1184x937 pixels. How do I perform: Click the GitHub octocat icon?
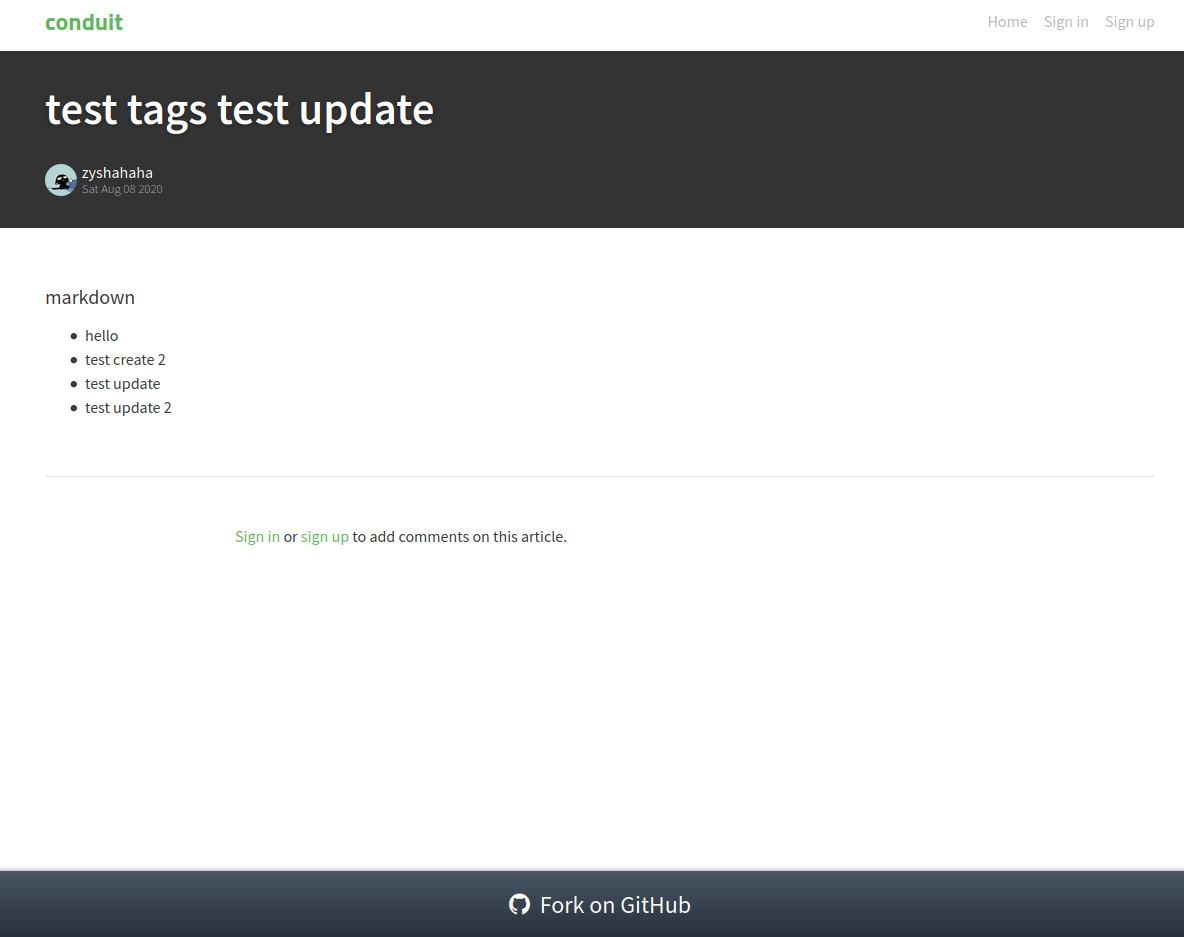pos(520,904)
